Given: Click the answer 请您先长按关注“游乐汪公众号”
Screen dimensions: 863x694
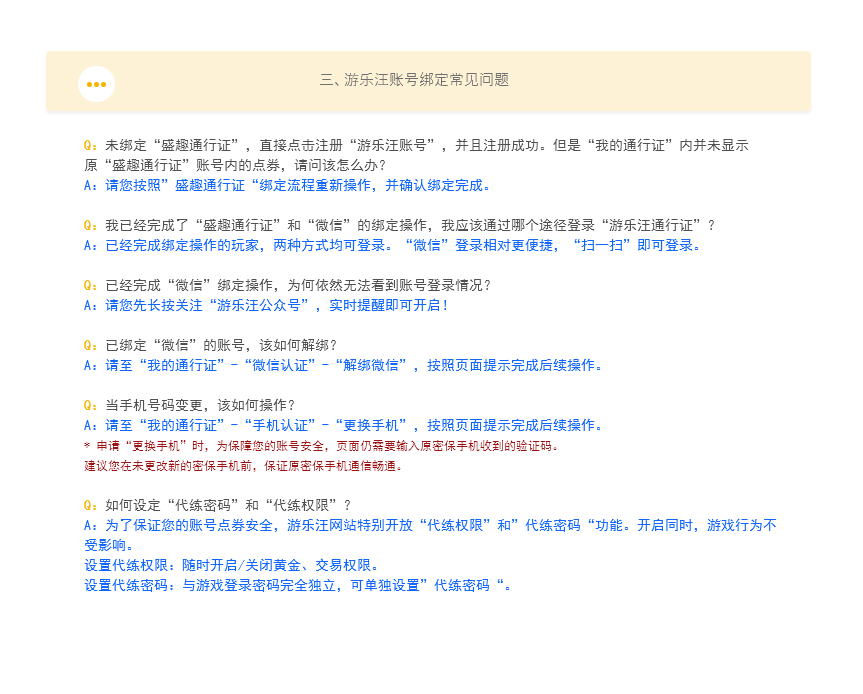Looking at the screenshot, I should click(x=266, y=305).
